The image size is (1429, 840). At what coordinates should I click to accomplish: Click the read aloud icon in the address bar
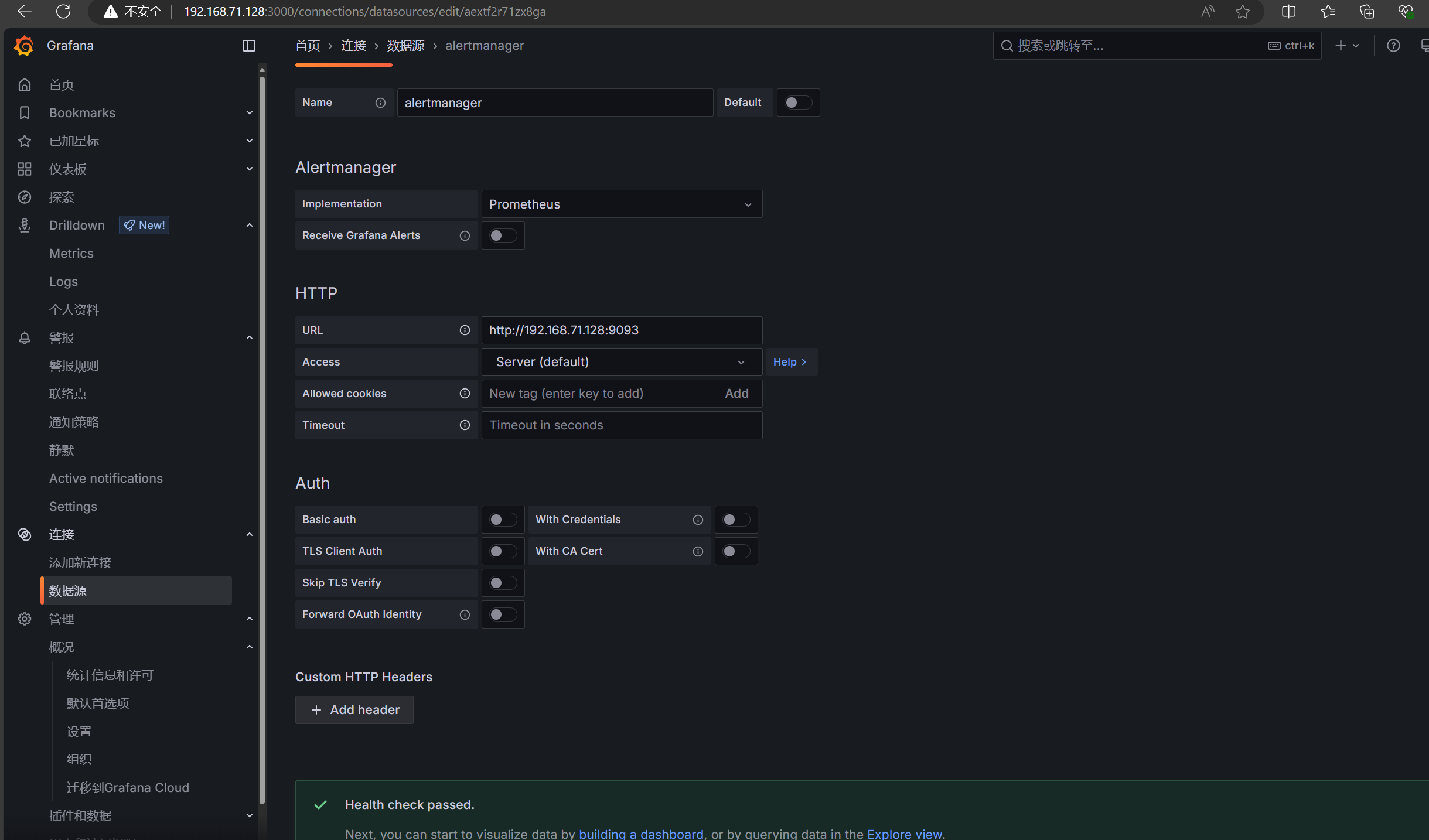1208,12
